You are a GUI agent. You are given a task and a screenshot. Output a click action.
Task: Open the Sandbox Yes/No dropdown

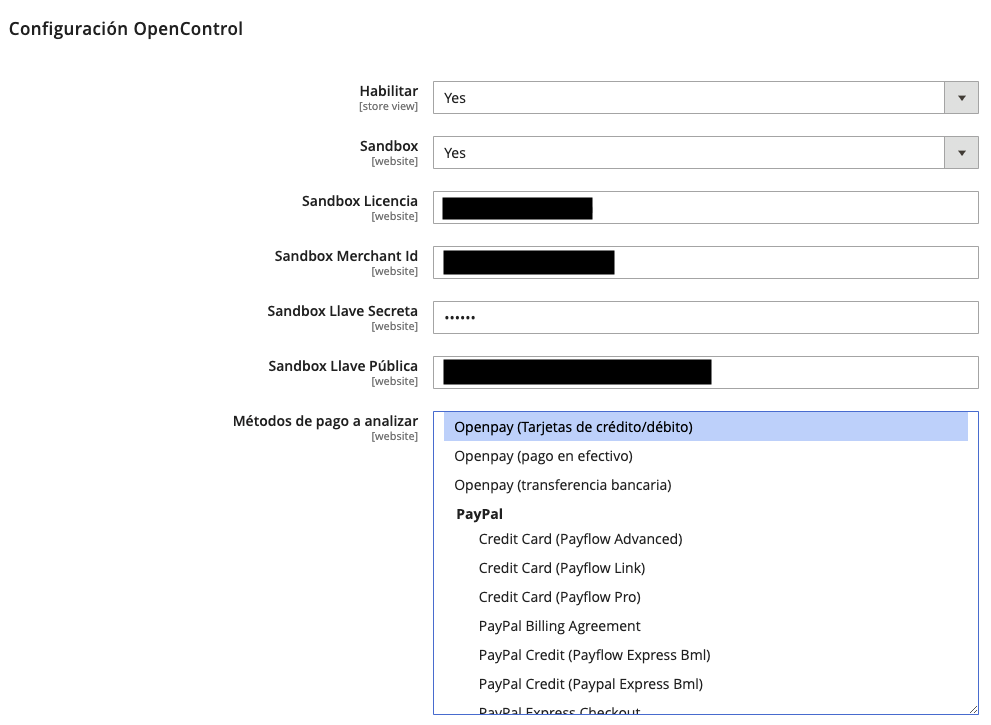[x=705, y=153]
